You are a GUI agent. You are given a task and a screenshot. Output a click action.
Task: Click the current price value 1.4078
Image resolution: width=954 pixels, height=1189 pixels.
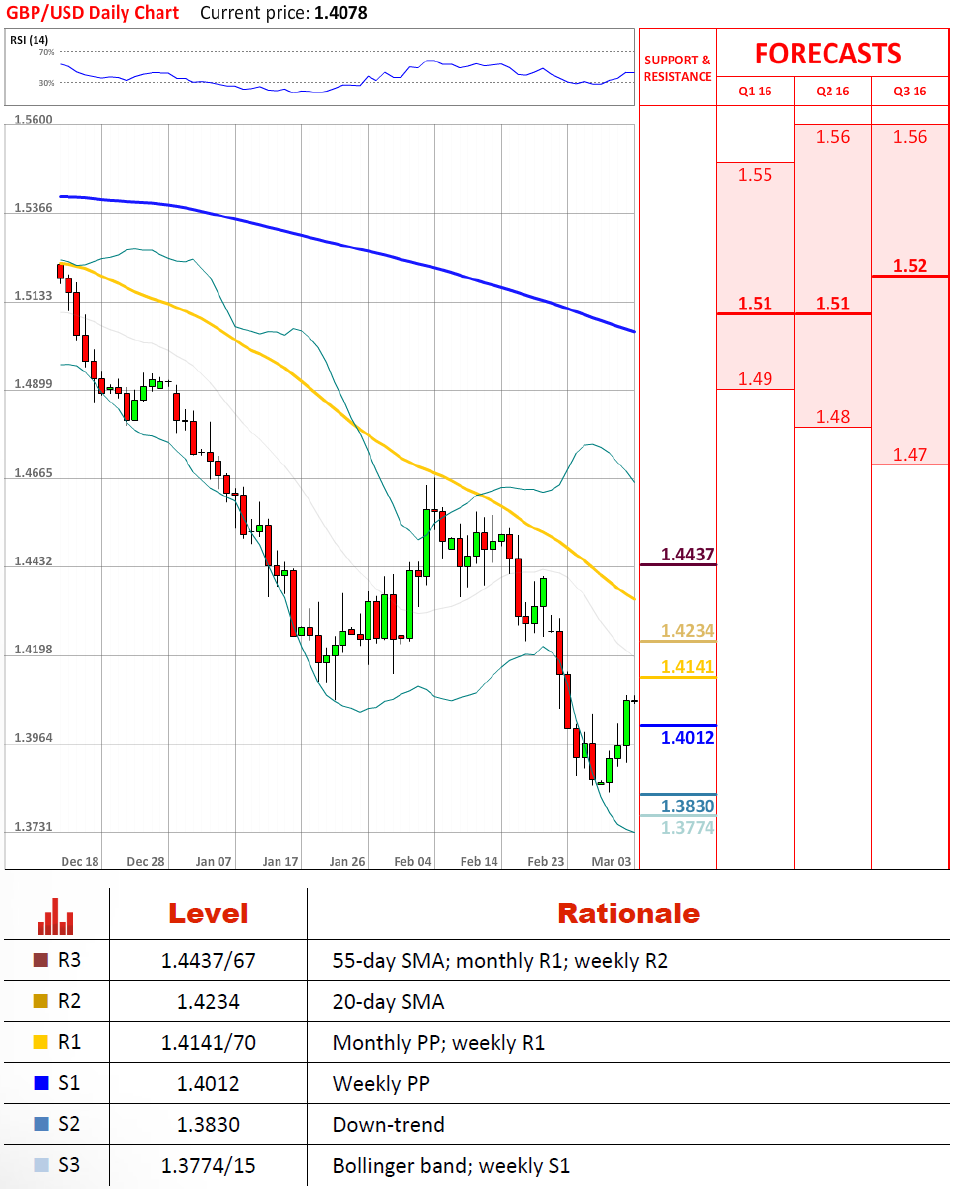(x=340, y=13)
